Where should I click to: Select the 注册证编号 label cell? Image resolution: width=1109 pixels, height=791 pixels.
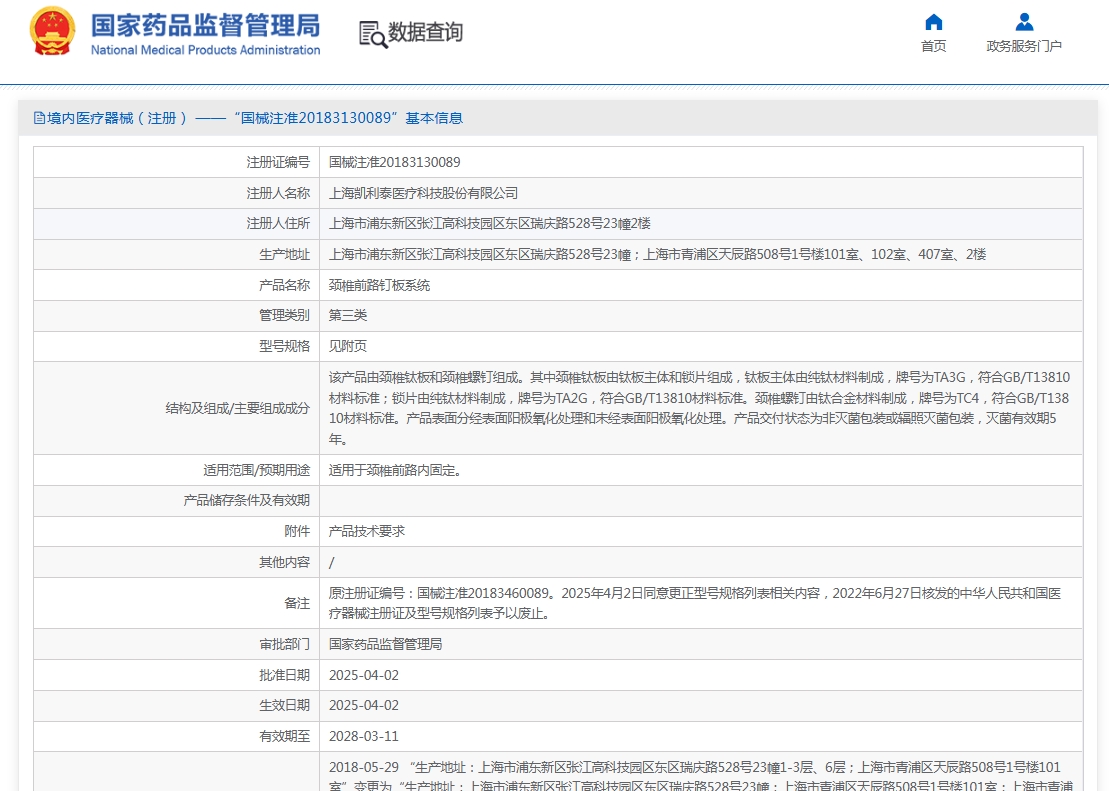(278, 163)
